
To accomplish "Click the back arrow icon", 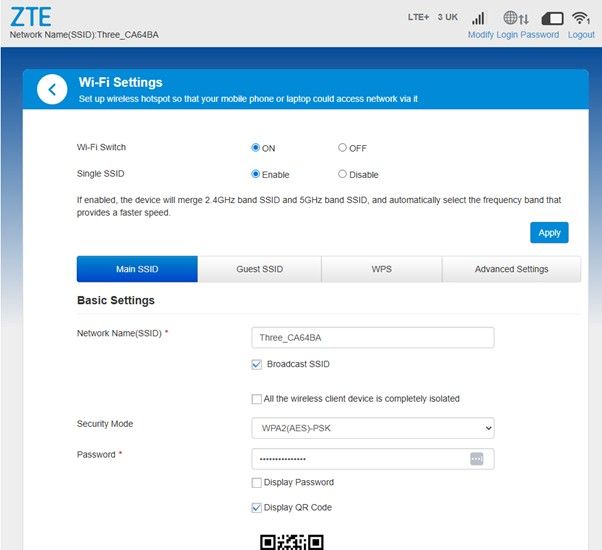I will (52, 89).
